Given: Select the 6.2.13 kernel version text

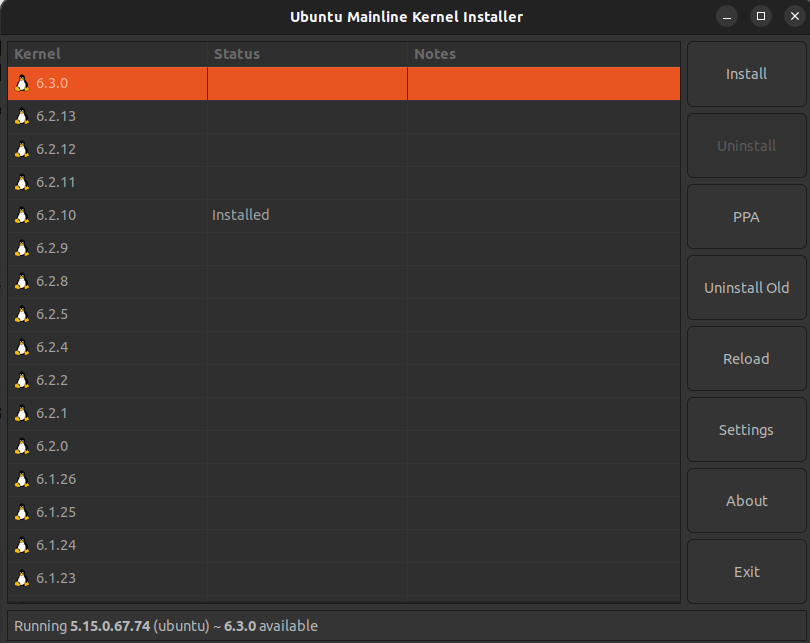Looking at the screenshot, I should tap(56, 116).
